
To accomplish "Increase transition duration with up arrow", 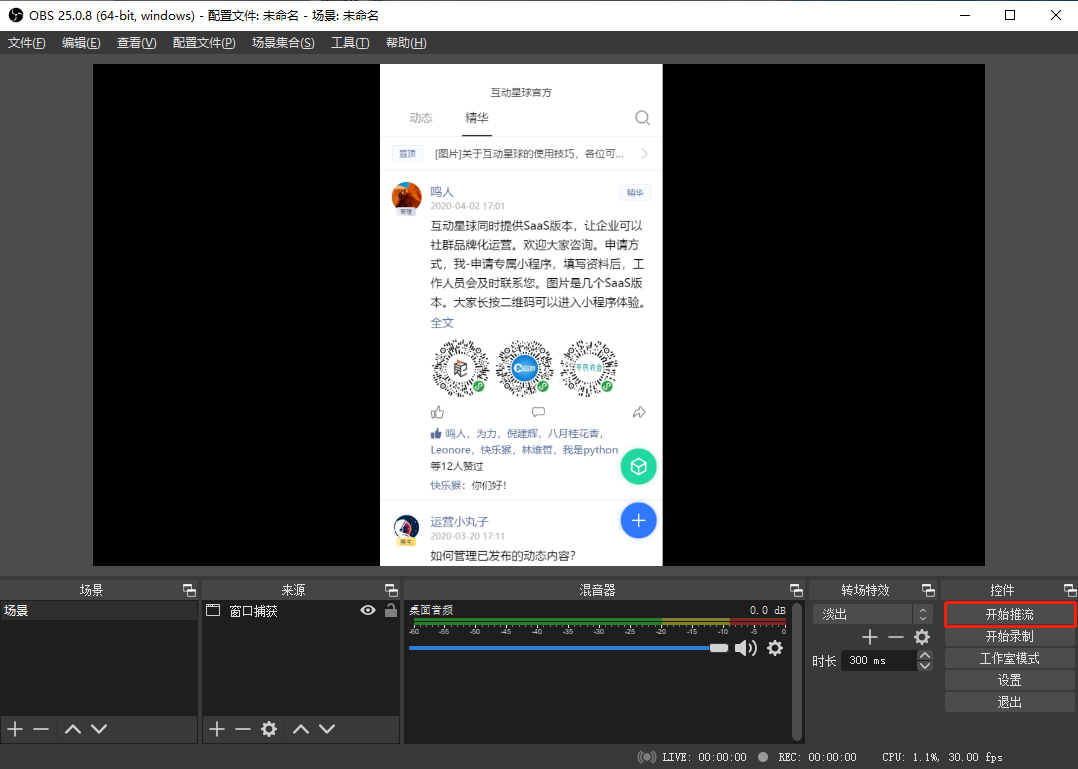I will 925,656.
